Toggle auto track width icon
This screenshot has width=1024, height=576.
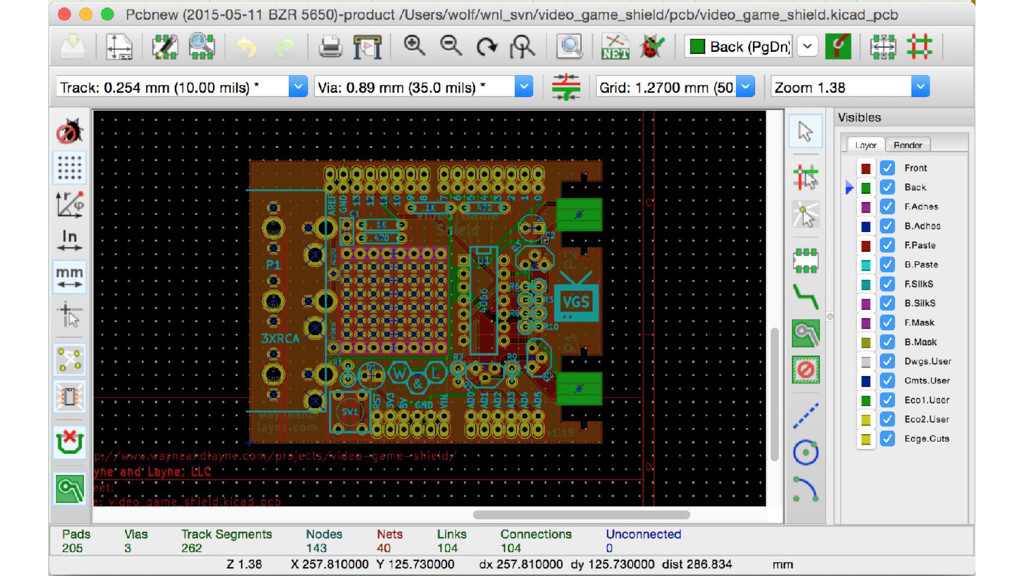[x=566, y=87]
